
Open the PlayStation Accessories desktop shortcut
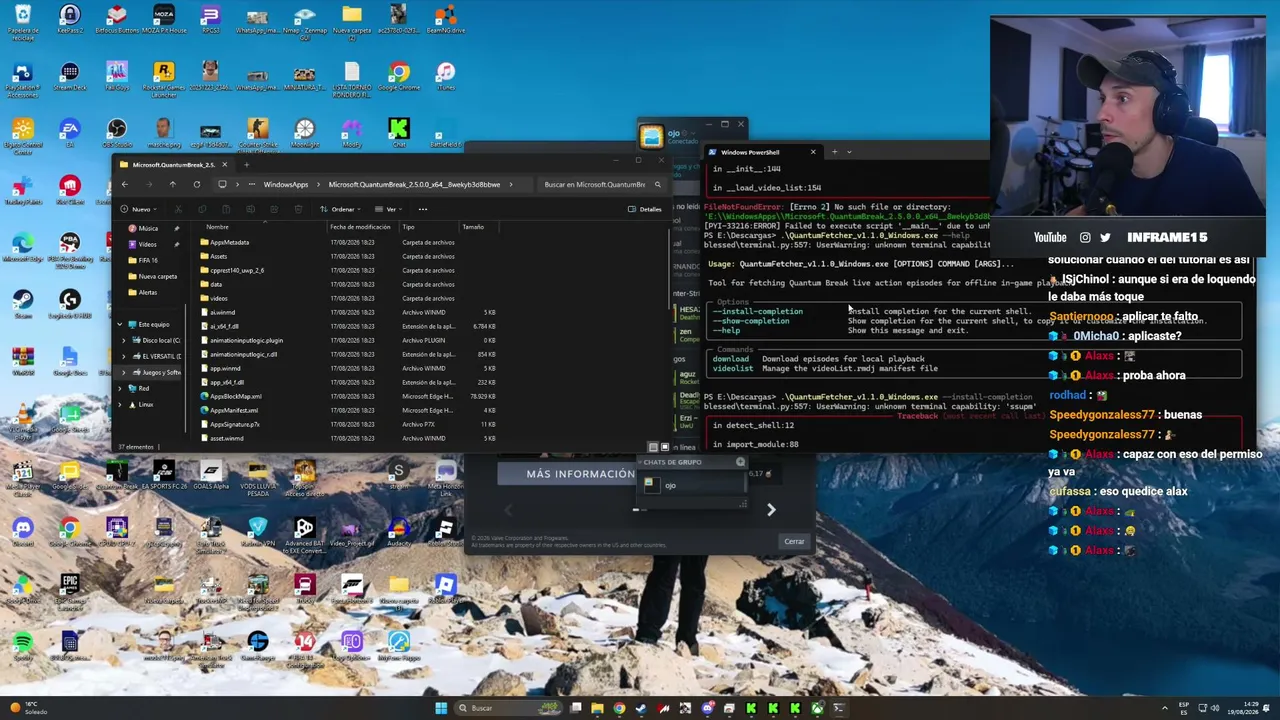pos(23,77)
